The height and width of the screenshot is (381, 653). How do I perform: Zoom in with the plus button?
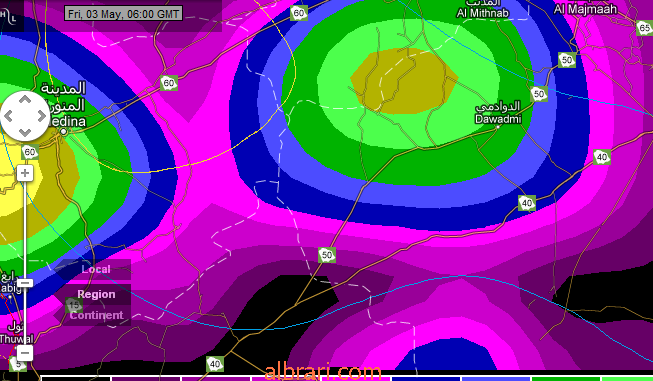[x=25, y=173]
